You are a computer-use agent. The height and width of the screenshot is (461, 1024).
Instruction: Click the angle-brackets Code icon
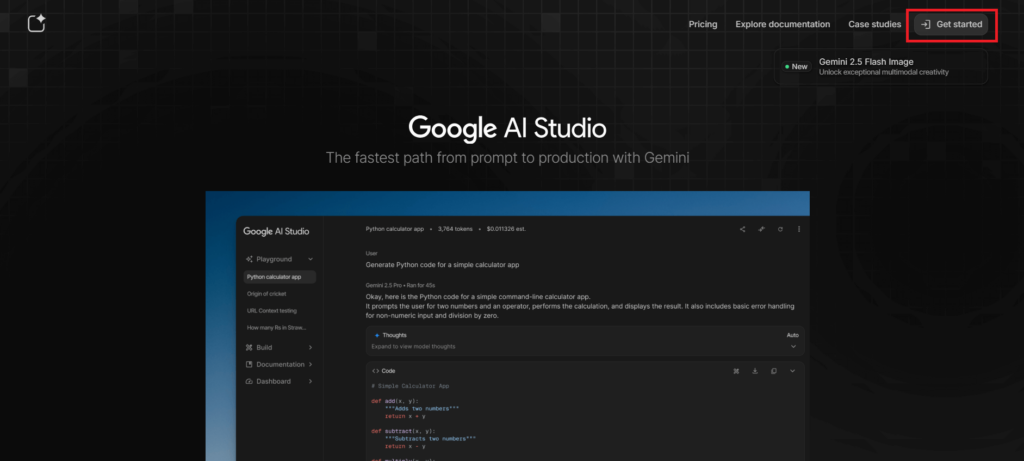tap(376, 371)
